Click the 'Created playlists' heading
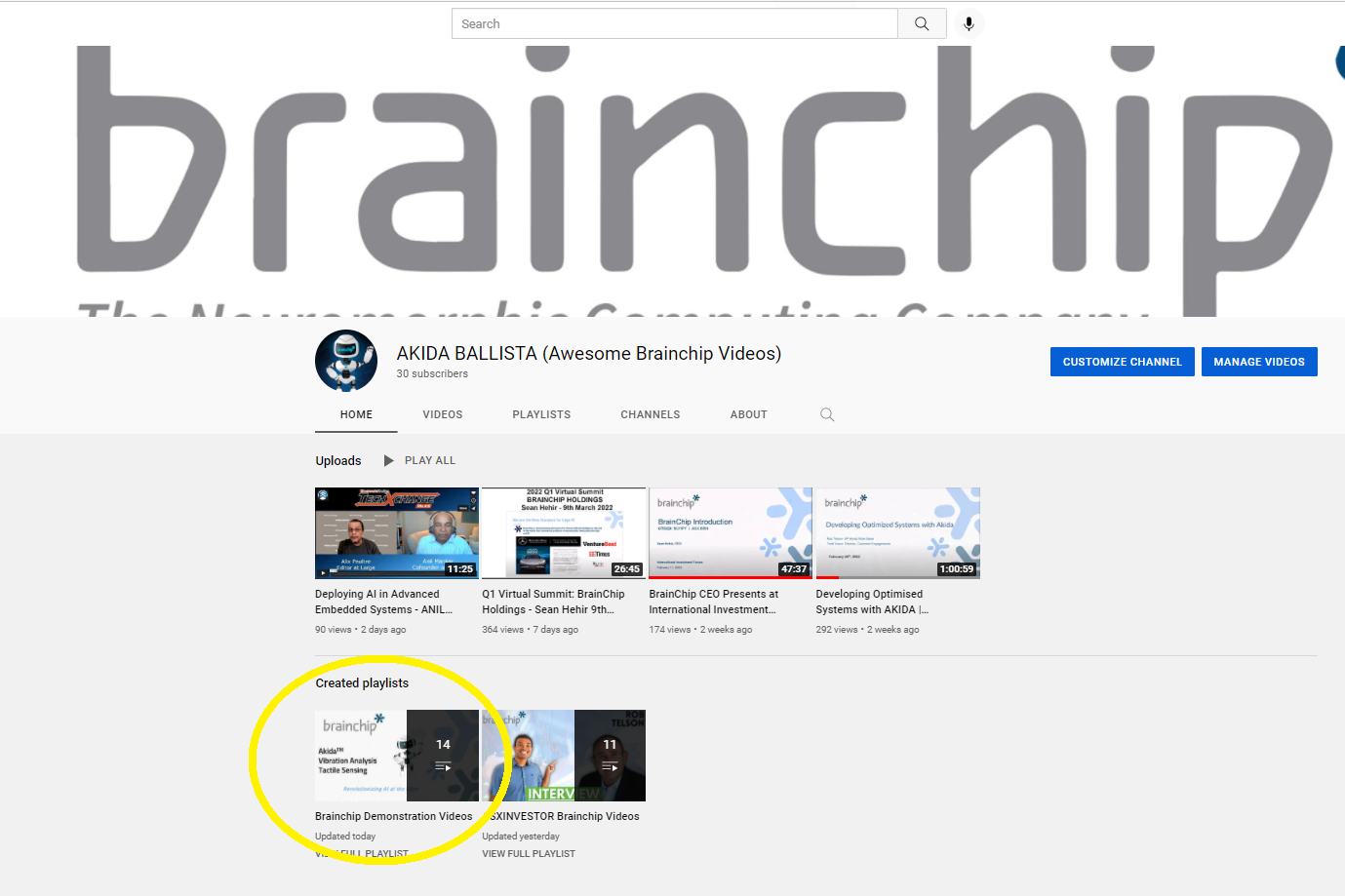This screenshot has width=1345, height=896. (x=362, y=682)
